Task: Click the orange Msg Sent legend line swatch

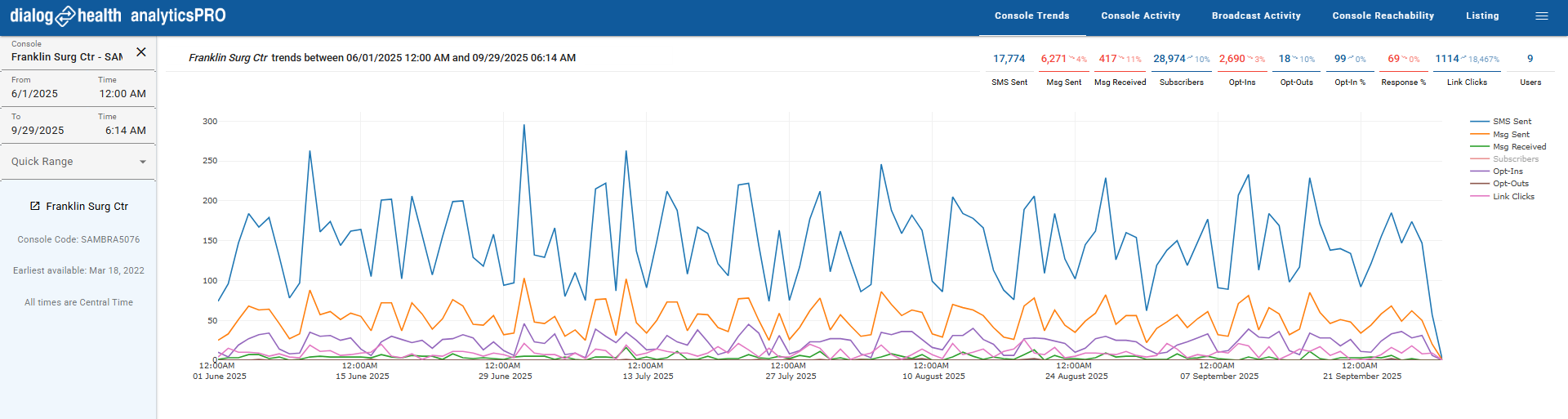Action: tap(1480, 135)
